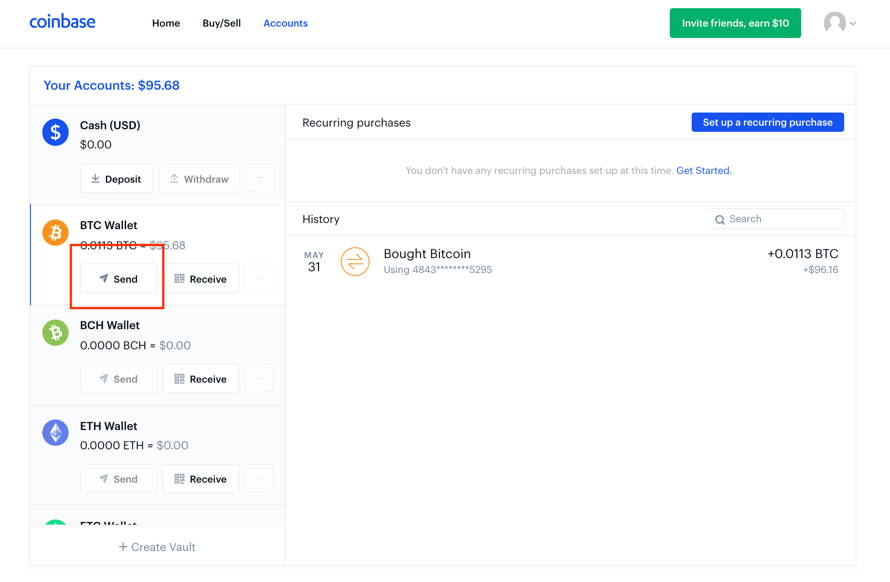Send from the BTC Wallet
890x582 pixels.
point(118,279)
